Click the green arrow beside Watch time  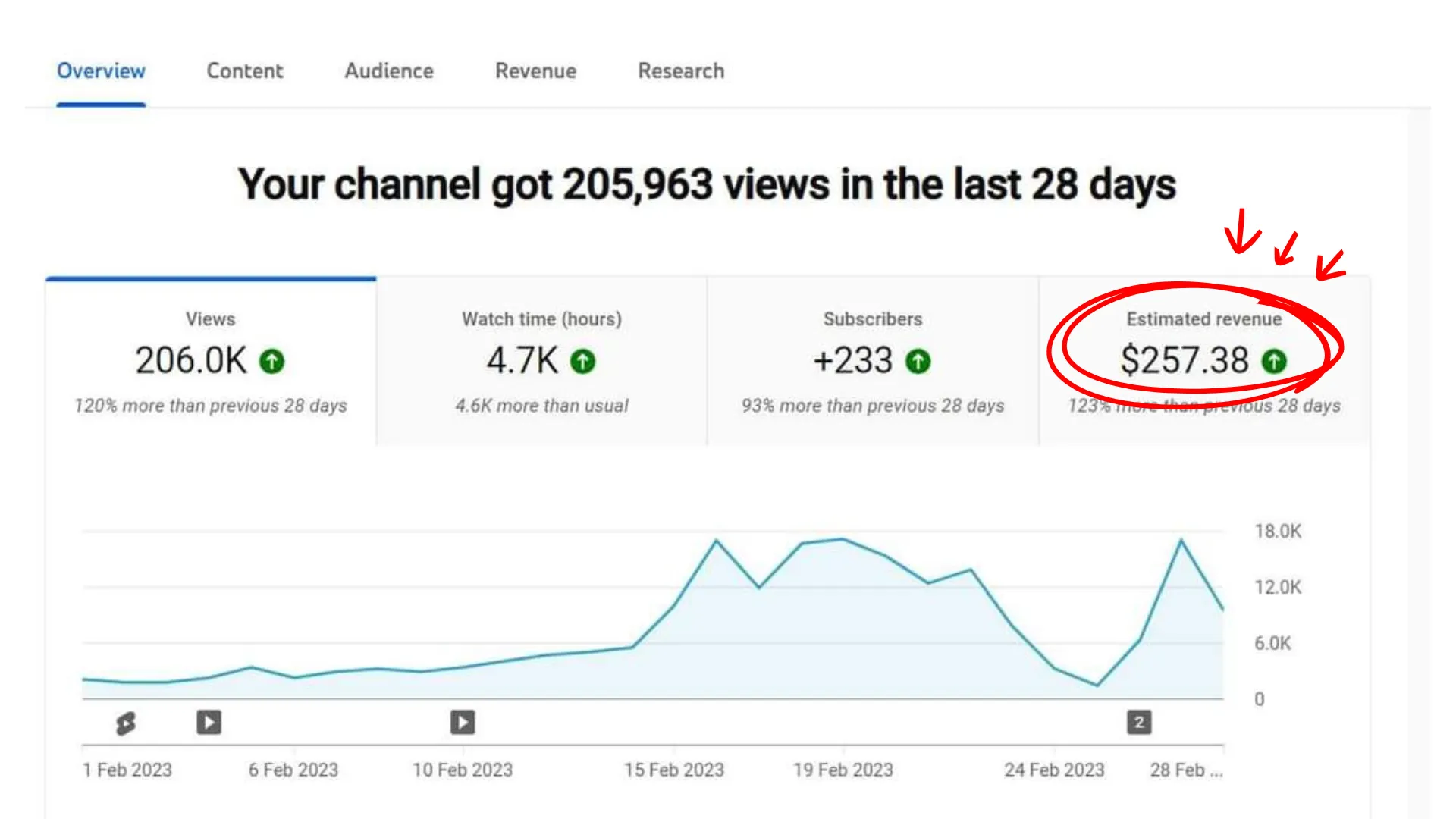(x=583, y=361)
